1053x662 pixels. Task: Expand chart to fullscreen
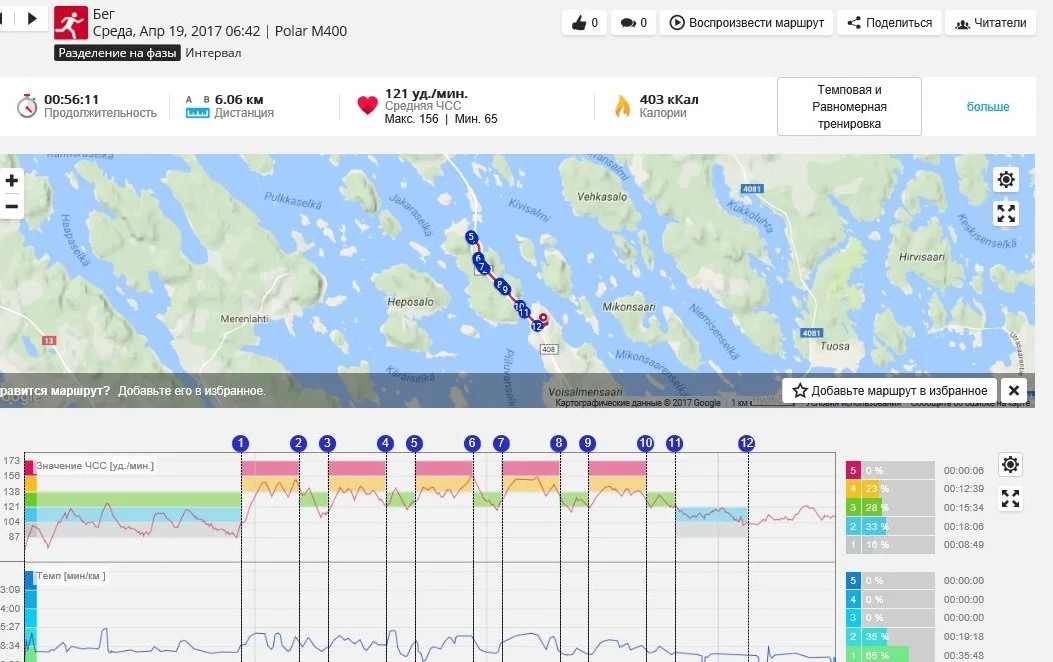tap(1010, 499)
